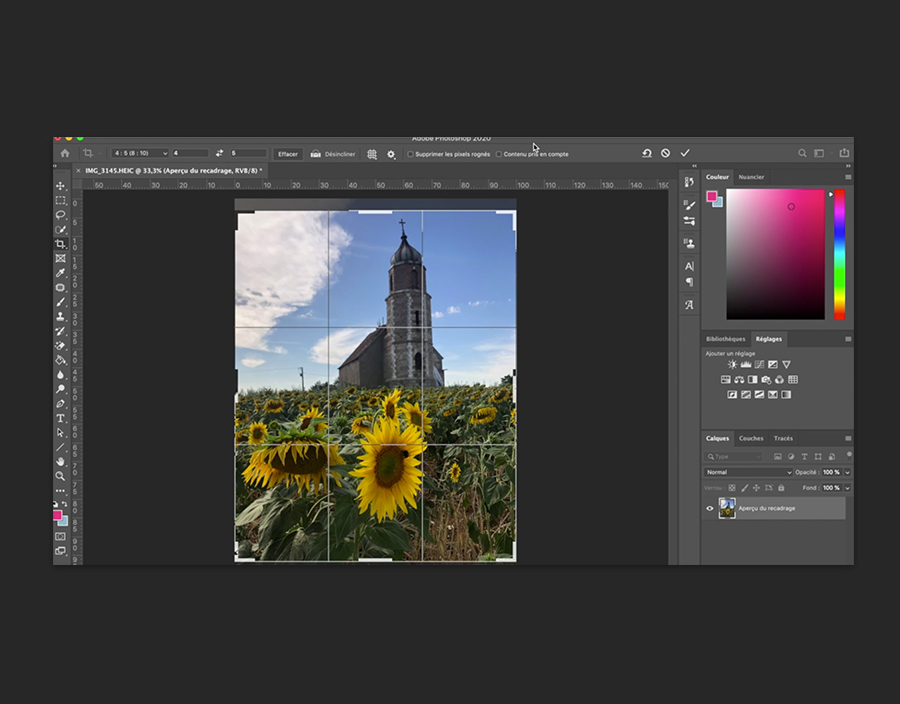Switch to the Couches tab

click(x=751, y=438)
